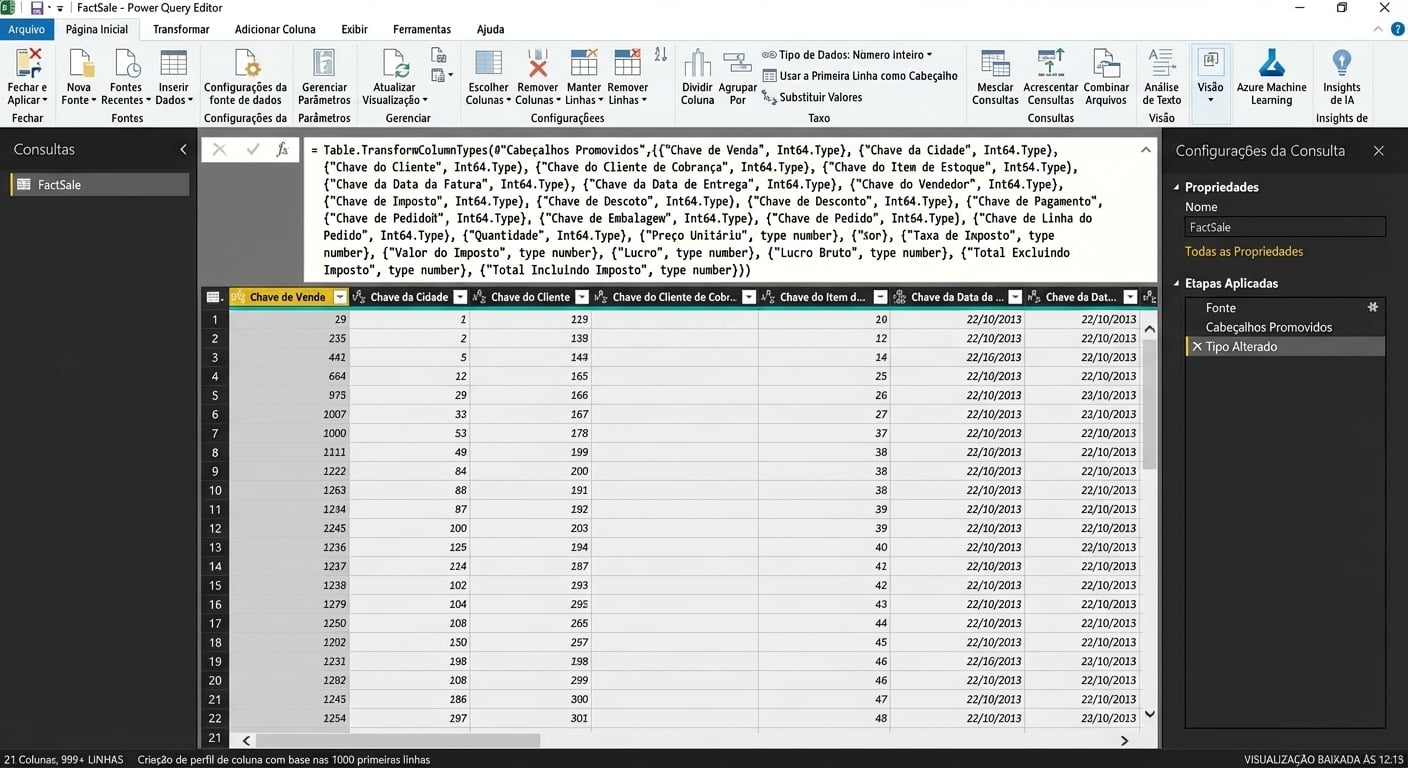Open the gear icon beside the Fonte step
This screenshot has height=768, width=1408.
[1372, 307]
